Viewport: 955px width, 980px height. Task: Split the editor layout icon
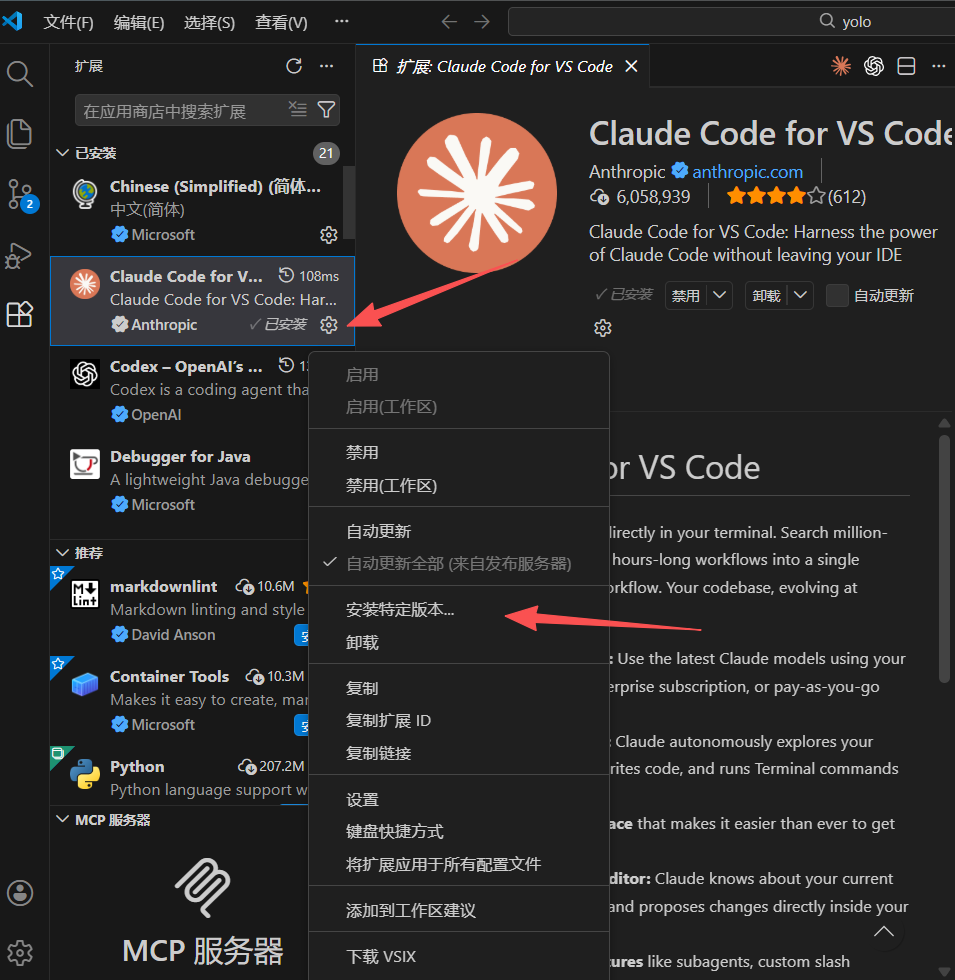(906, 66)
